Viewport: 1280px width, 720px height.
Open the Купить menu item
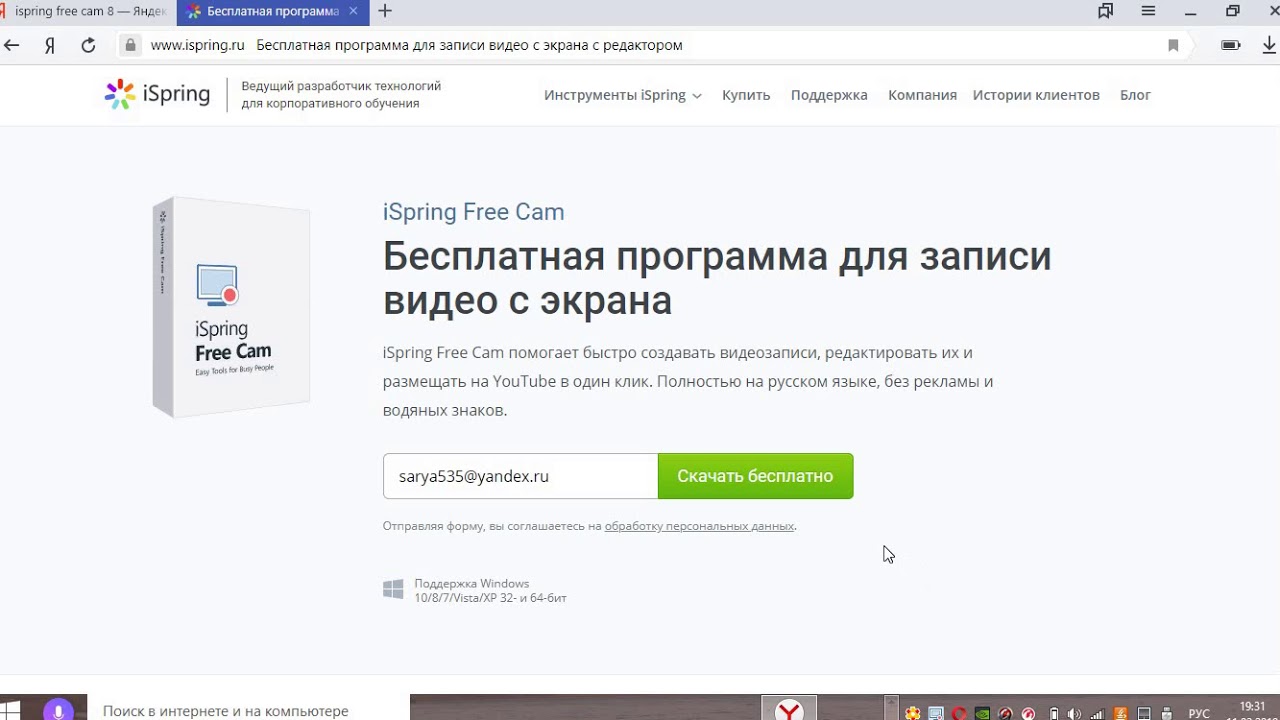[746, 95]
